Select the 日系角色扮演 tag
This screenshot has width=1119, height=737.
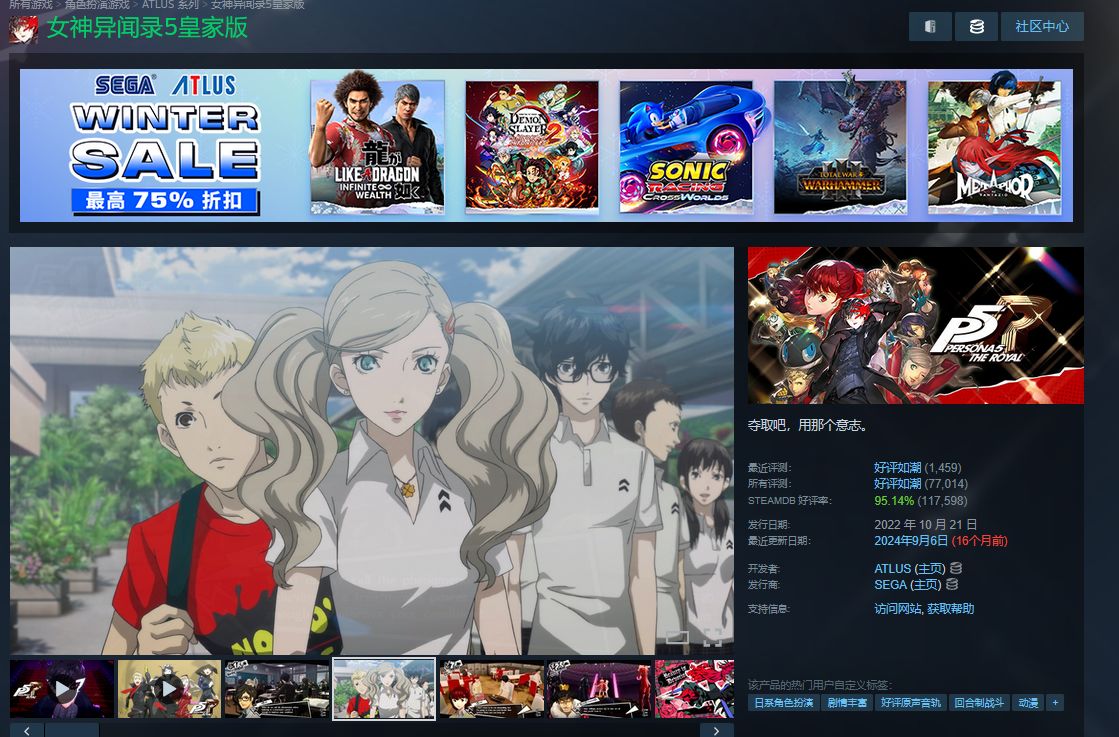click(x=784, y=703)
